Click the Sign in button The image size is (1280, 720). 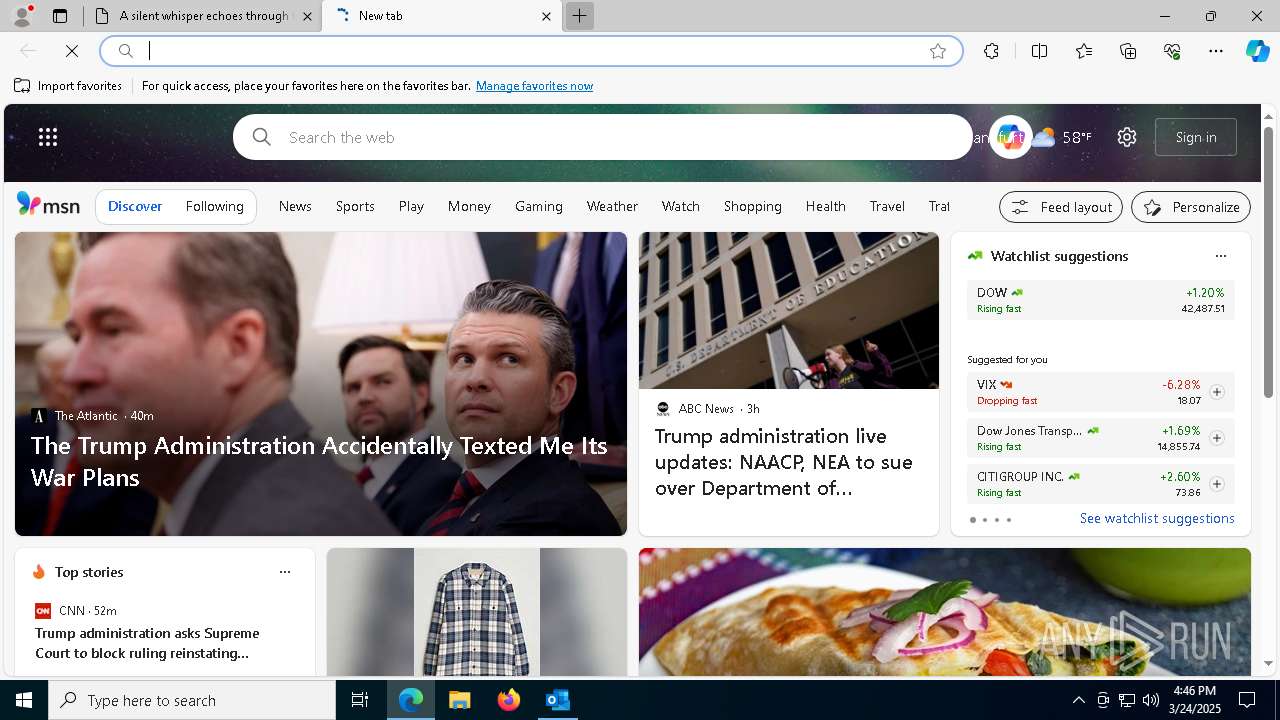tap(1196, 137)
